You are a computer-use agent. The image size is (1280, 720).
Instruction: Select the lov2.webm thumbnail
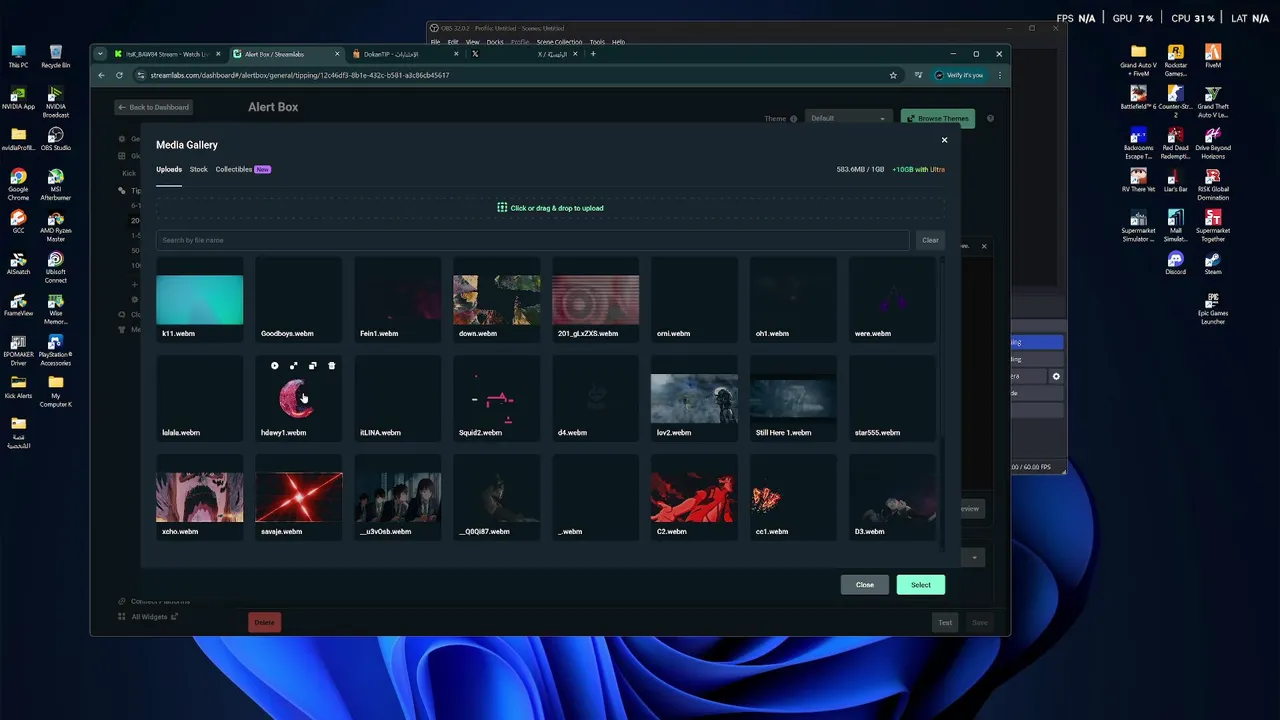[694, 399]
